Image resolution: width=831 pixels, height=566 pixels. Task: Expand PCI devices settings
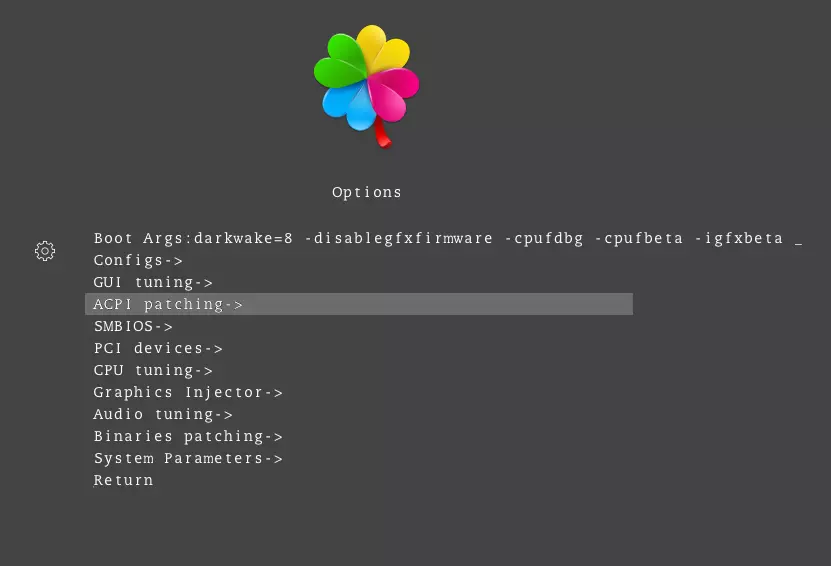158,349
